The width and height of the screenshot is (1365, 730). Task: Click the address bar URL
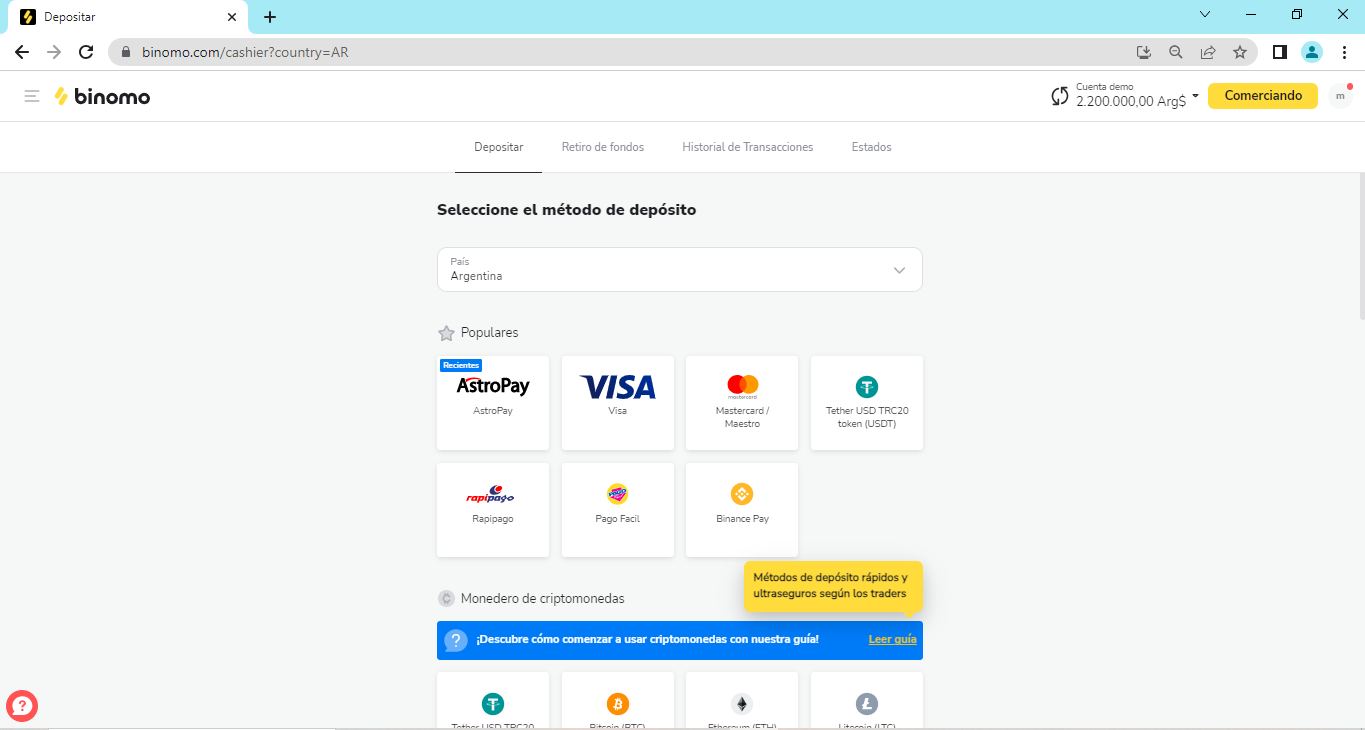pyautogui.click(x=245, y=52)
